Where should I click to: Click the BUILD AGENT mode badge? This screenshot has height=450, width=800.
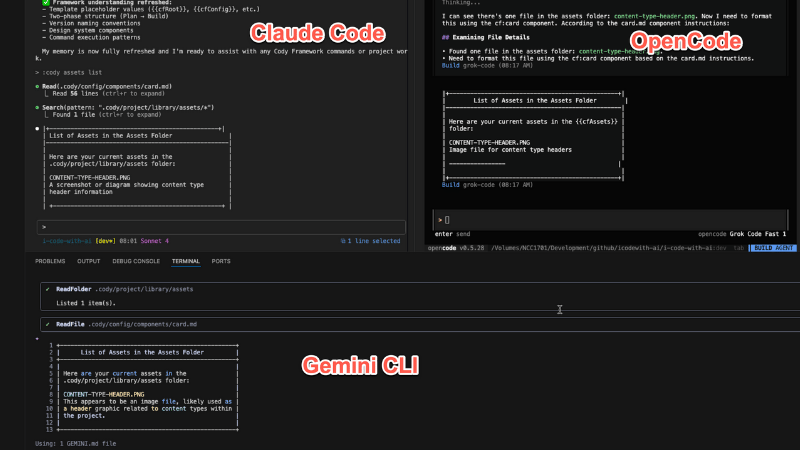click(775, 246)
